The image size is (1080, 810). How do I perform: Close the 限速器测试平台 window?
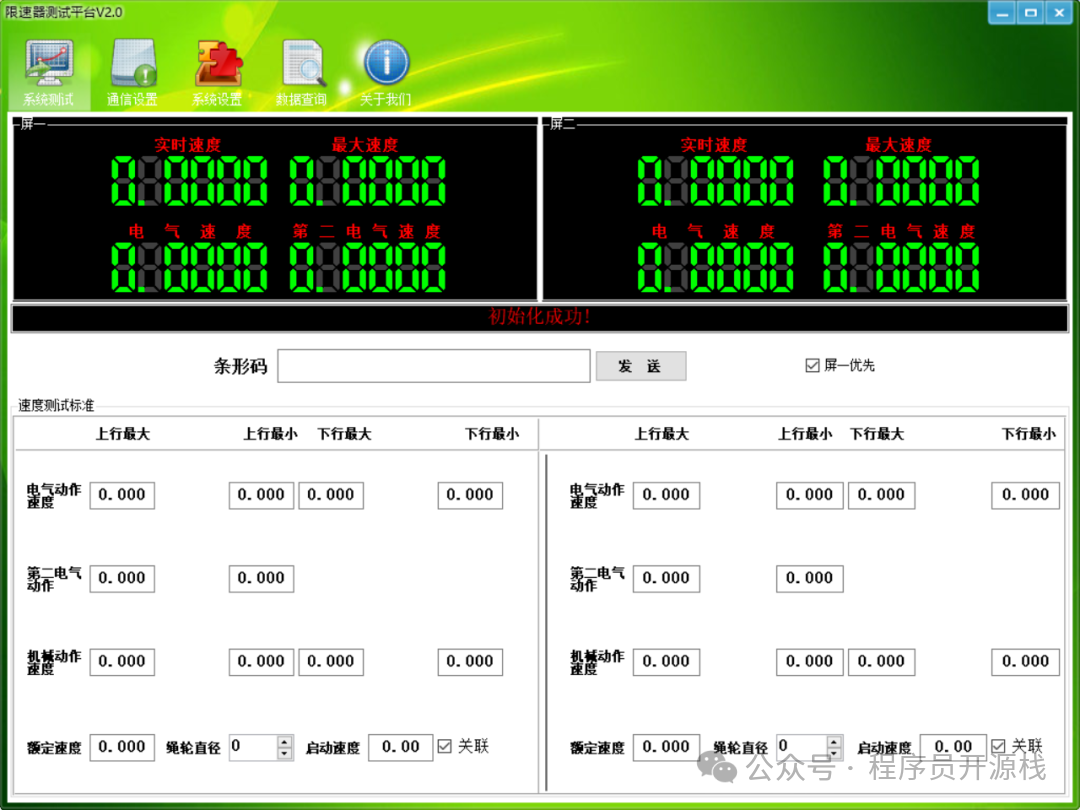(1058, 12)
